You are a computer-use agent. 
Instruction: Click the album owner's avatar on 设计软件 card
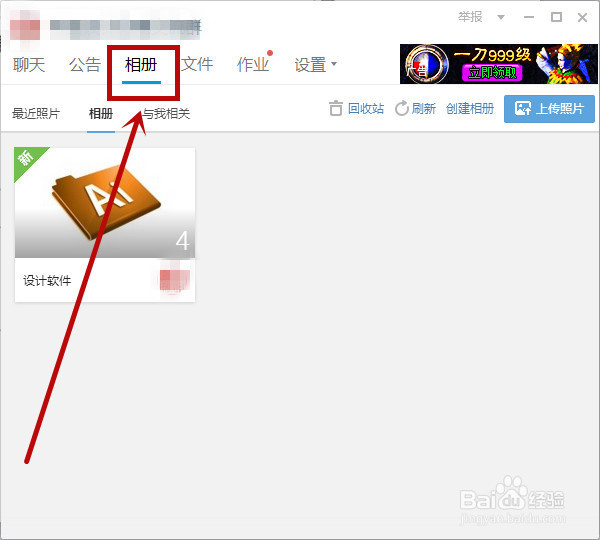pyautogui.click(x=175, y=279)
